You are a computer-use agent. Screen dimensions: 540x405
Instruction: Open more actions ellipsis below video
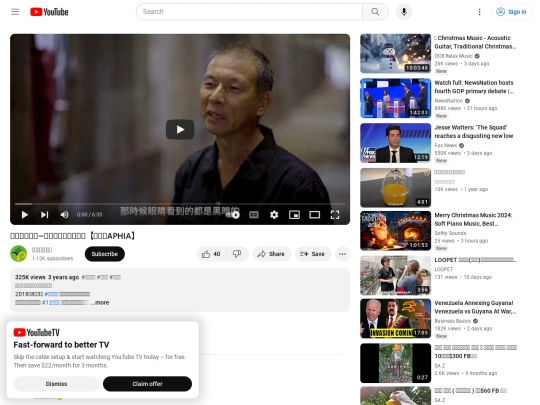coord(342,254)
